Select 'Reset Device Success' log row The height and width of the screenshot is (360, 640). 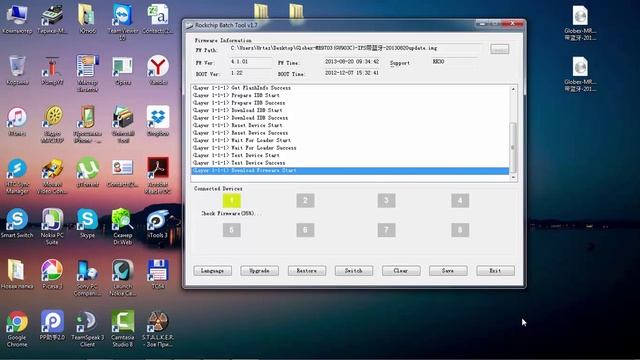point(351,133)
